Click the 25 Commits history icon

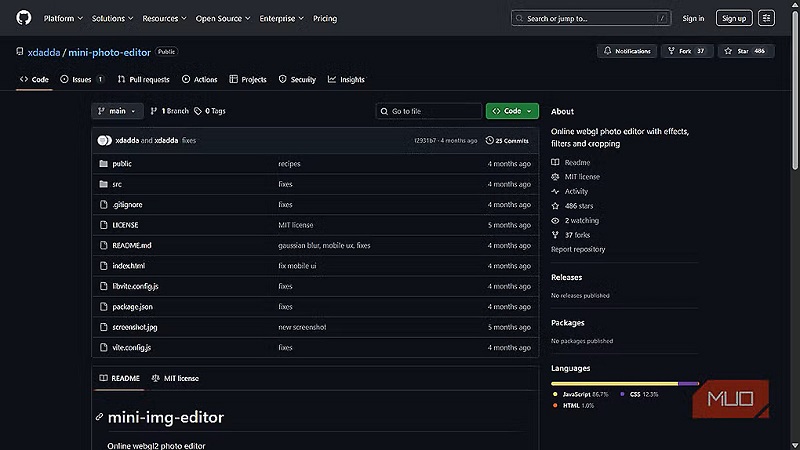click(x=499, y=141)
